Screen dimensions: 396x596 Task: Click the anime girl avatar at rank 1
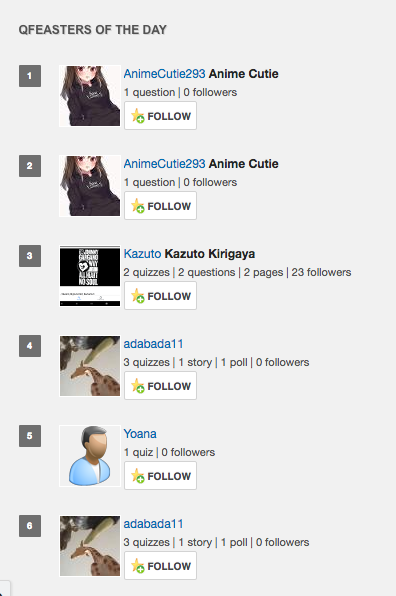click(90, 96)
